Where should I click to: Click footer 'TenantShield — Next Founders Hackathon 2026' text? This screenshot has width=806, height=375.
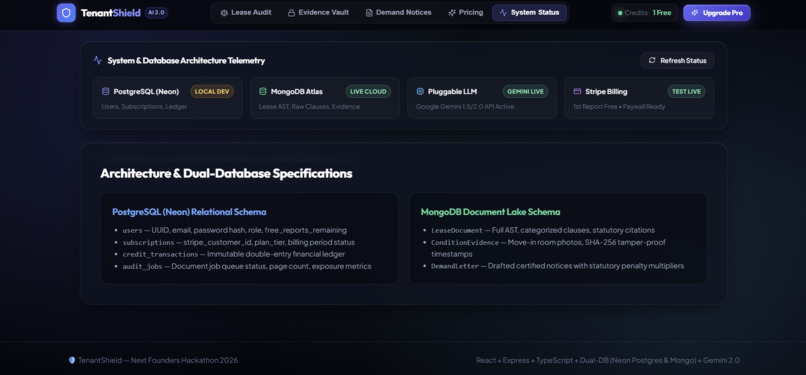[x=158, y=360]
